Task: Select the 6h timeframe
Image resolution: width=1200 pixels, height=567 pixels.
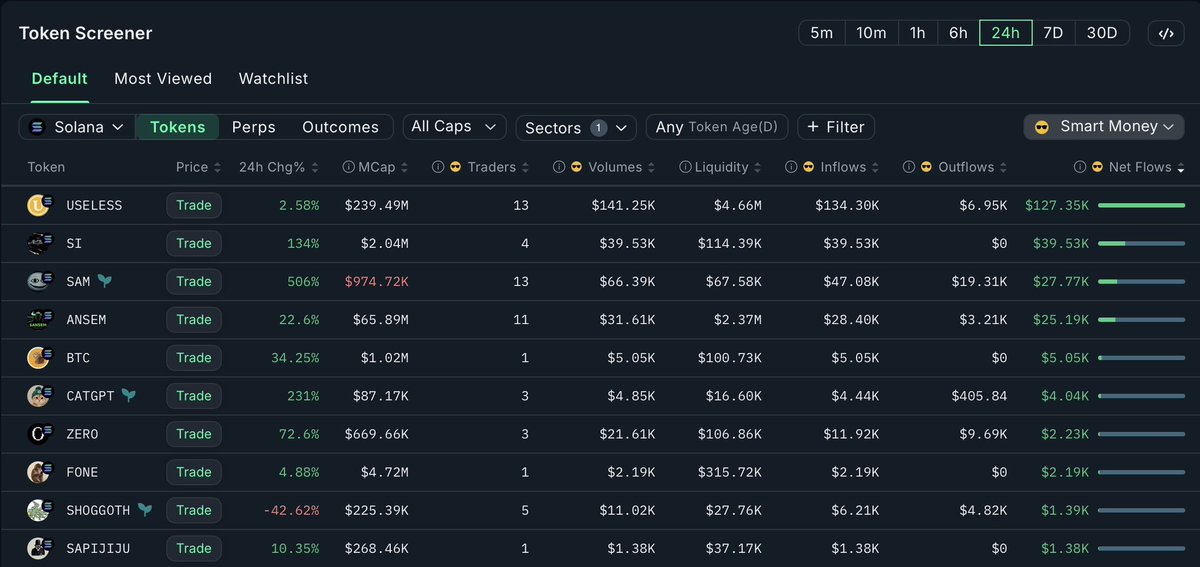Action: (958, 33)
